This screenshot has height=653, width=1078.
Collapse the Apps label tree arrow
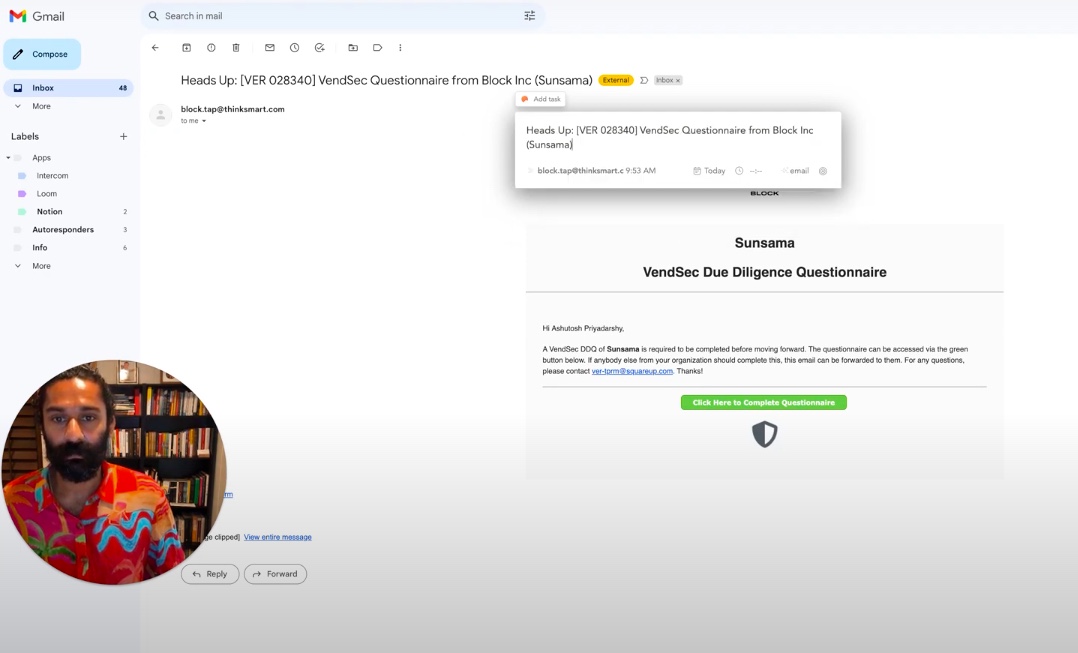[8, 157]
